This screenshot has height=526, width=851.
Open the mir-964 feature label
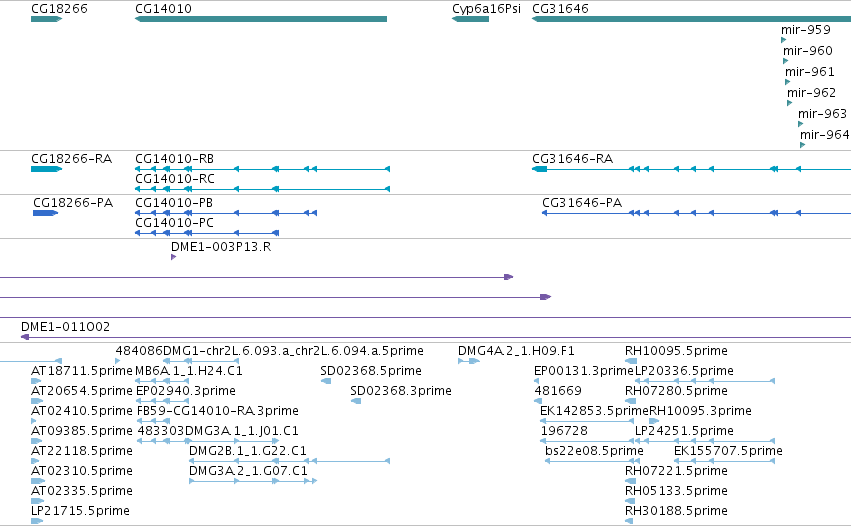tap(824, 135)
